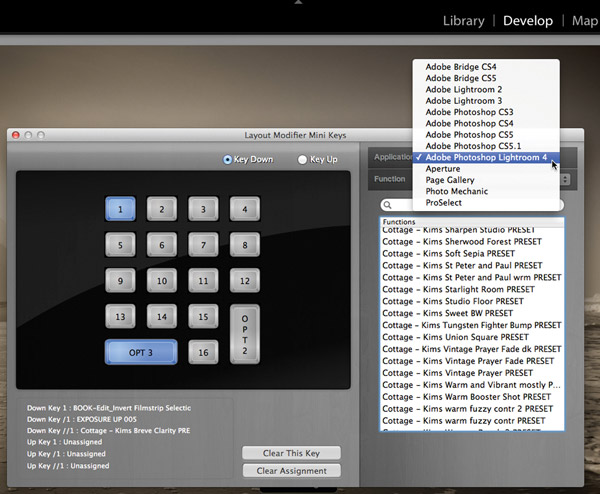
Task: Select Cottage - Kims Union Square PRESET
Action: pos(472,337)
